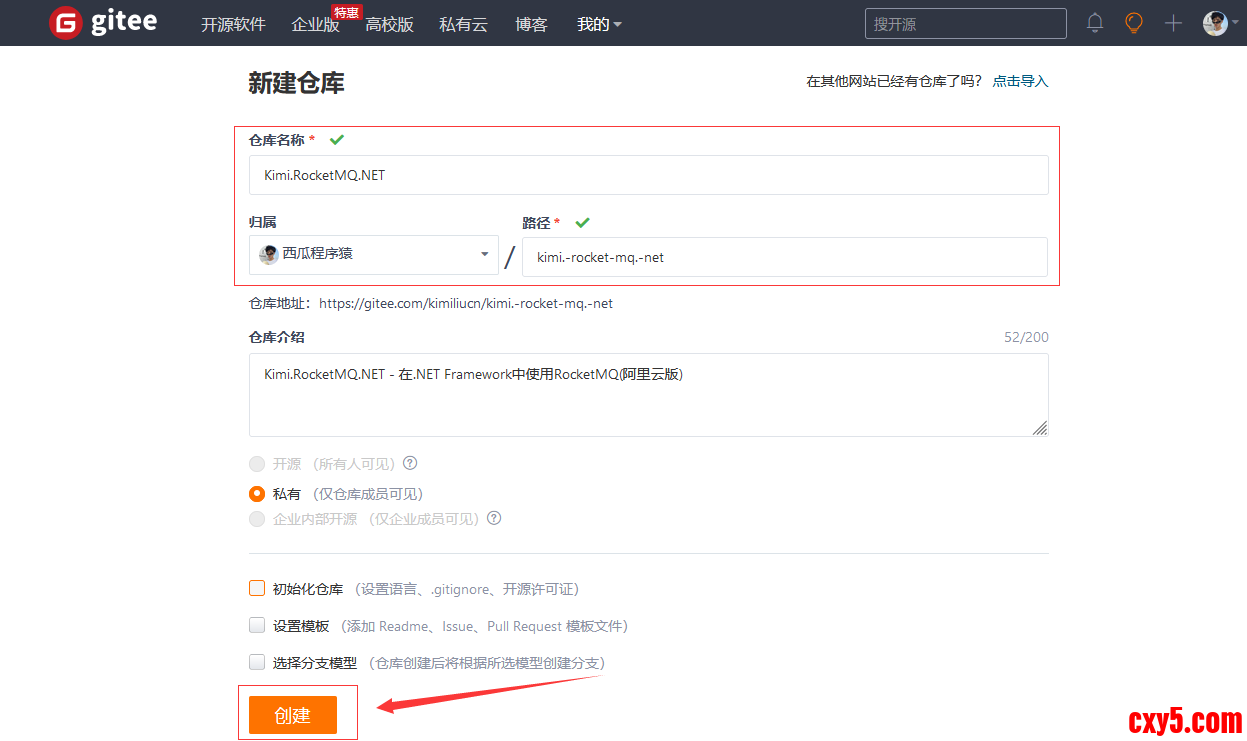This screenshot has width=1247, height=741.
Task: Expand the 归属 owner dropdown
Action: 373,255
